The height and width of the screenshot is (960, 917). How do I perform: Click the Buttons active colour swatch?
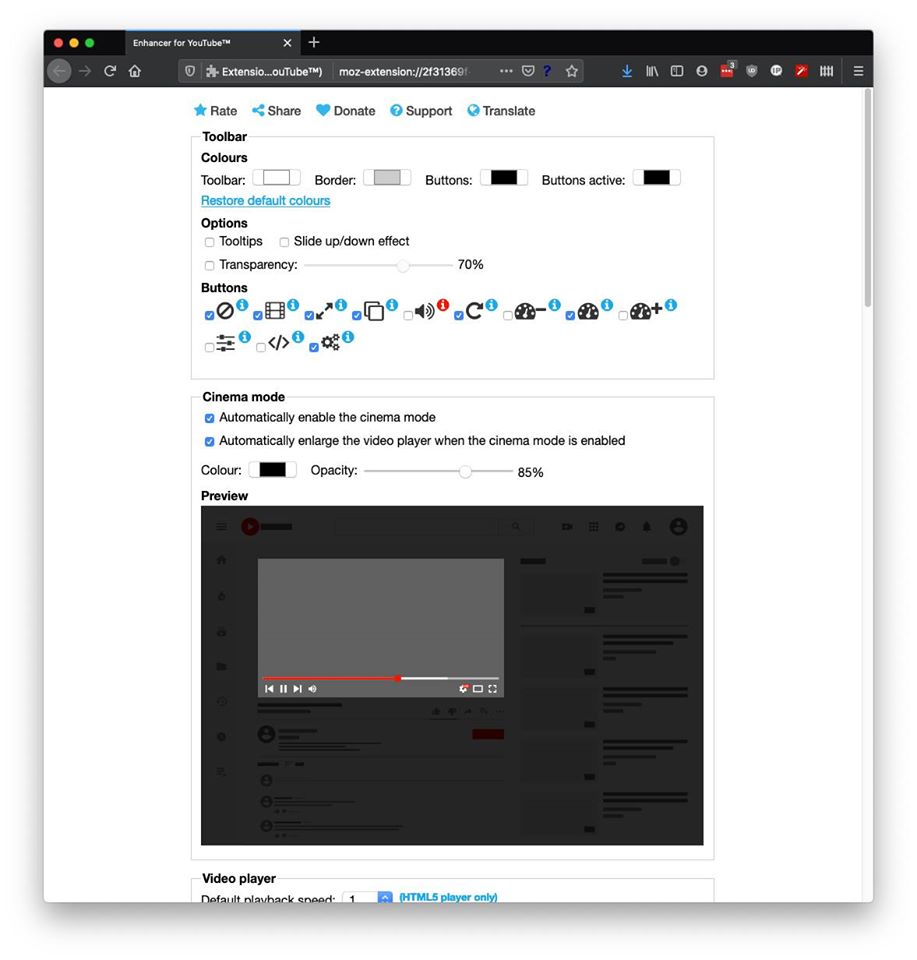(x=656, y=178)
